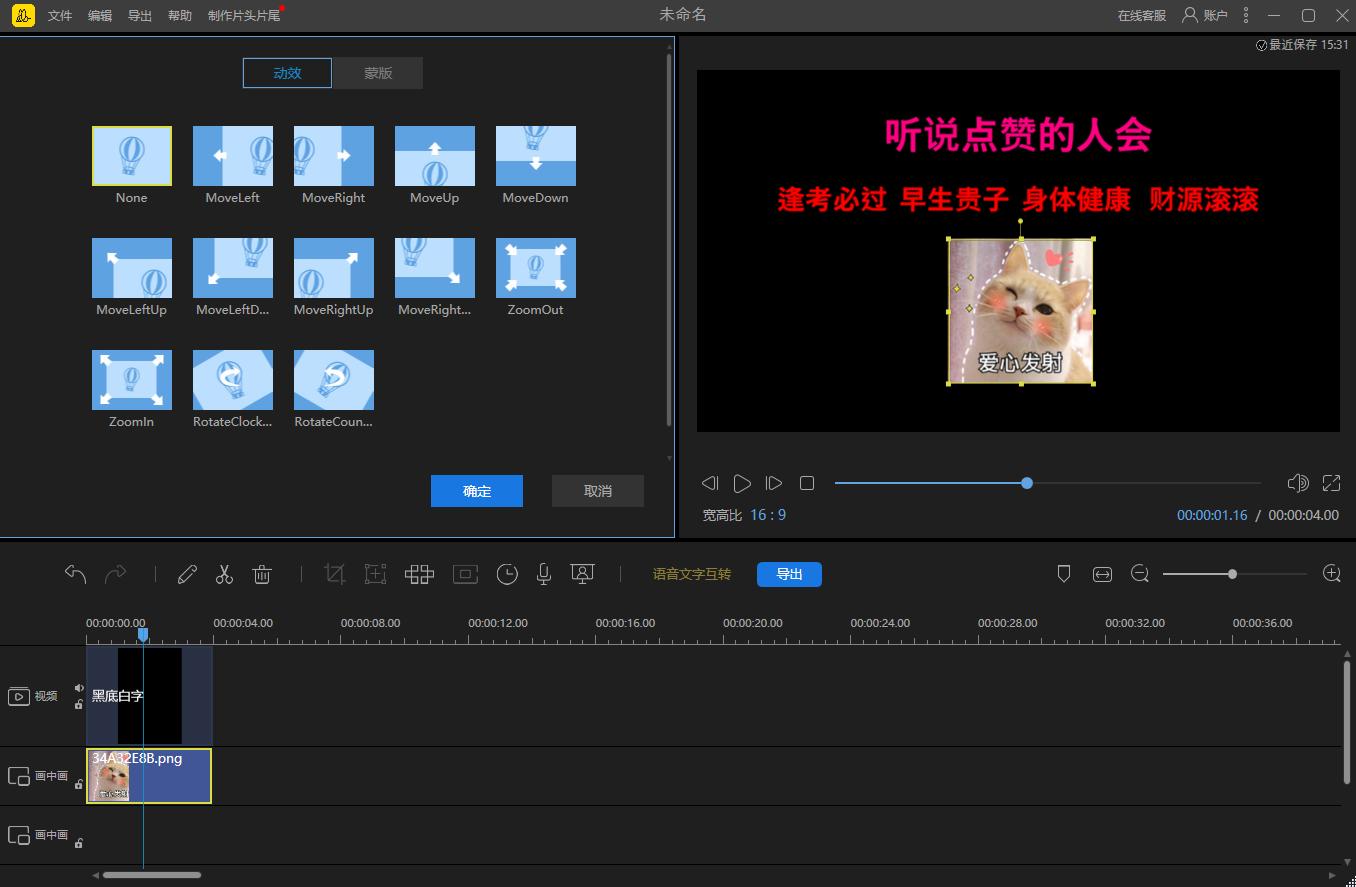The height and width of the screenshot is (887, 1356).
Task: Click the mosaic tool icon
Action: click(x=419, y=574)
